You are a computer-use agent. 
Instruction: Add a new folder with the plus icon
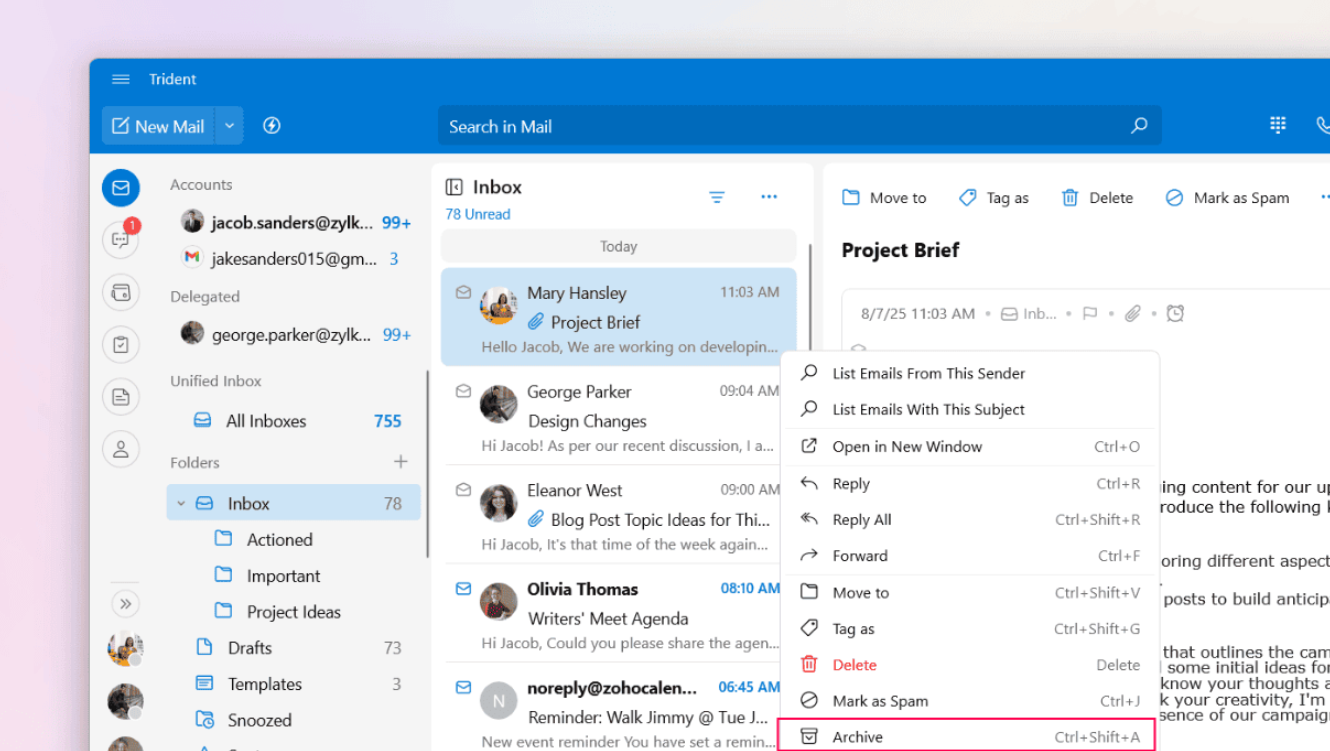tap(400, 462)
